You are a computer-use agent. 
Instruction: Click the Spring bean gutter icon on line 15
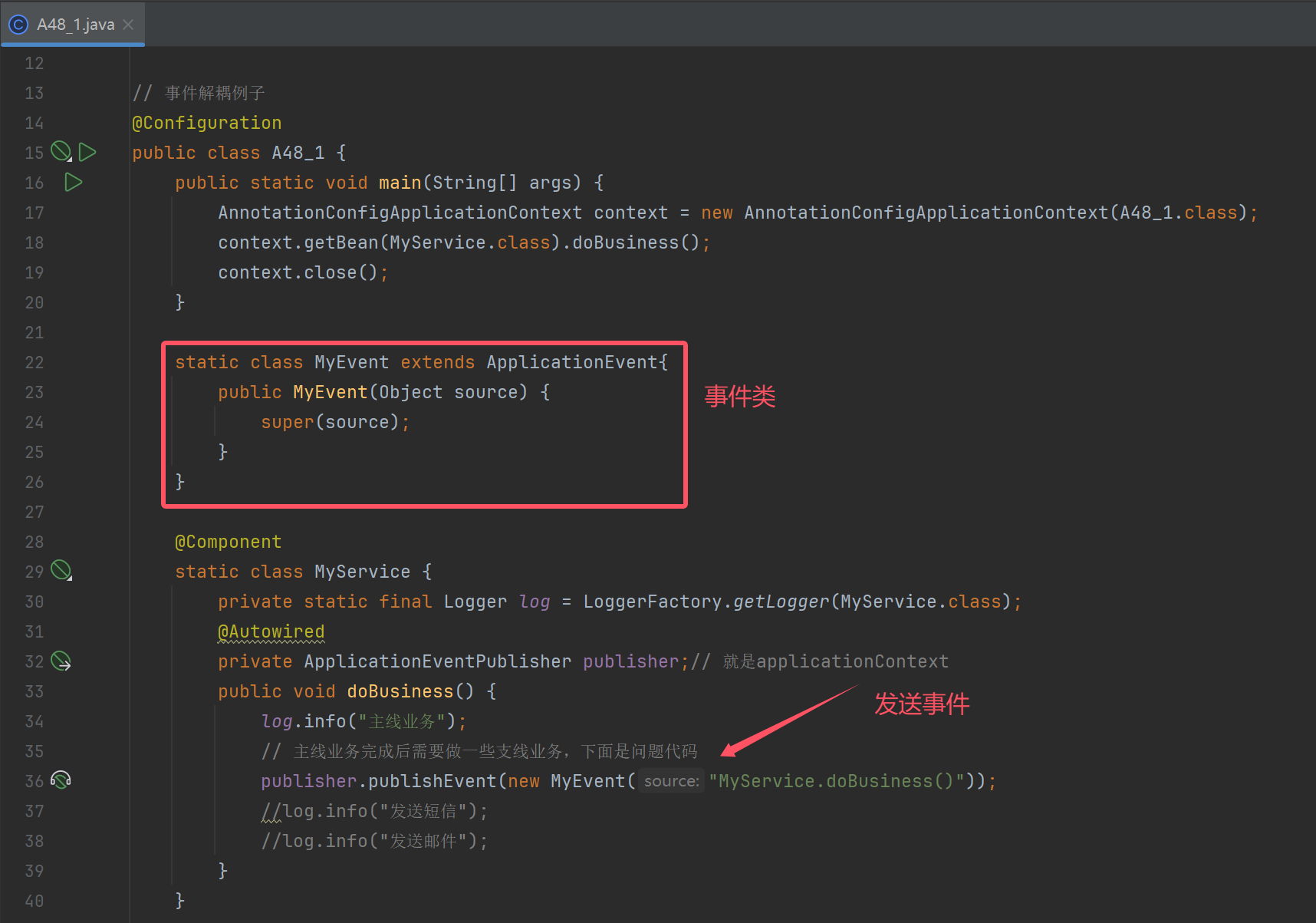click(61, 151)
